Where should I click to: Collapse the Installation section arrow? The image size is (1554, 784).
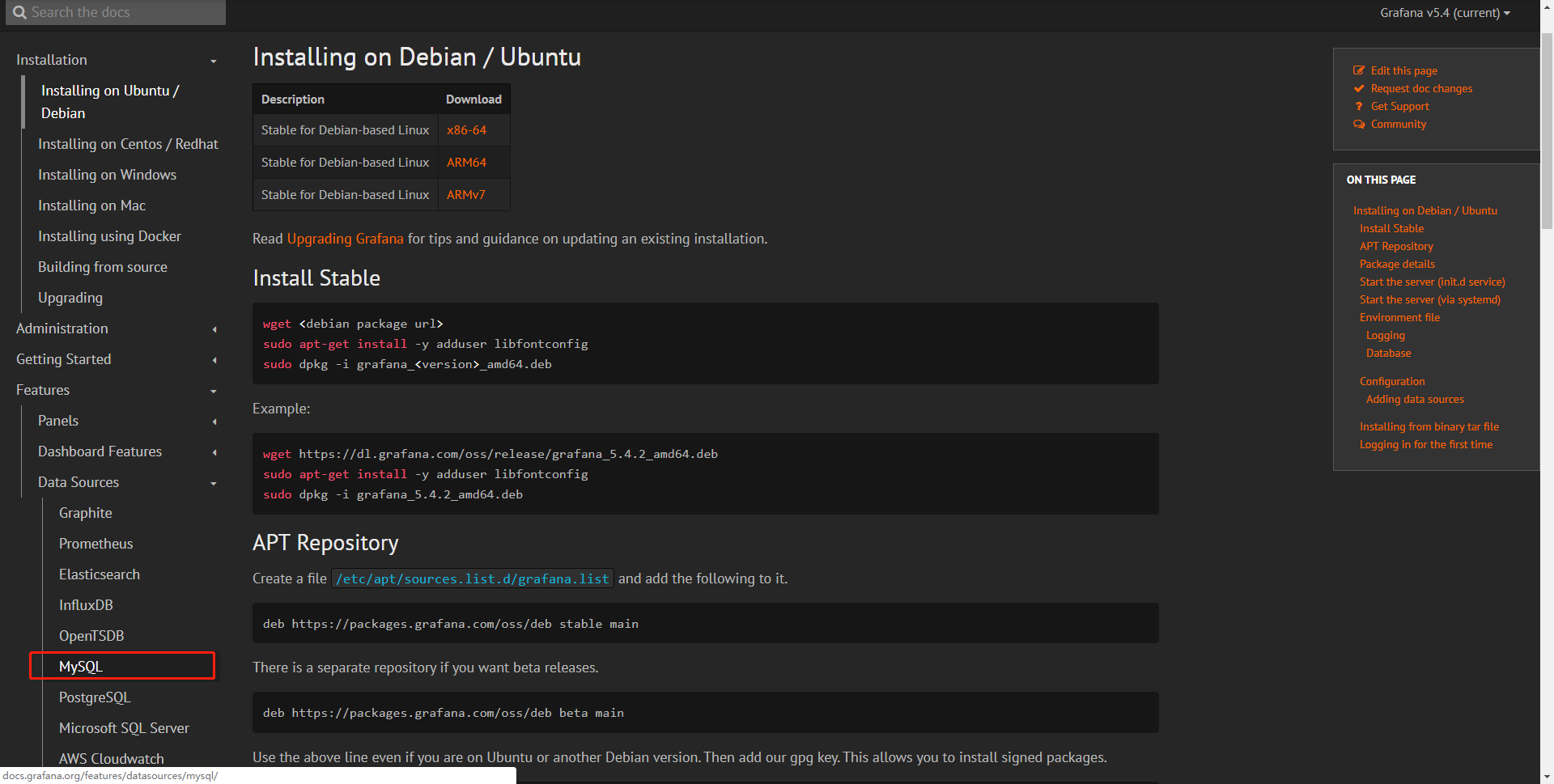(214, 61)
